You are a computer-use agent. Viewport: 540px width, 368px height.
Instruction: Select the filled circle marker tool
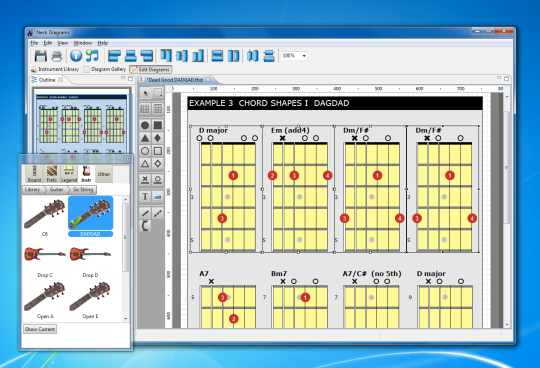point(145,125)
